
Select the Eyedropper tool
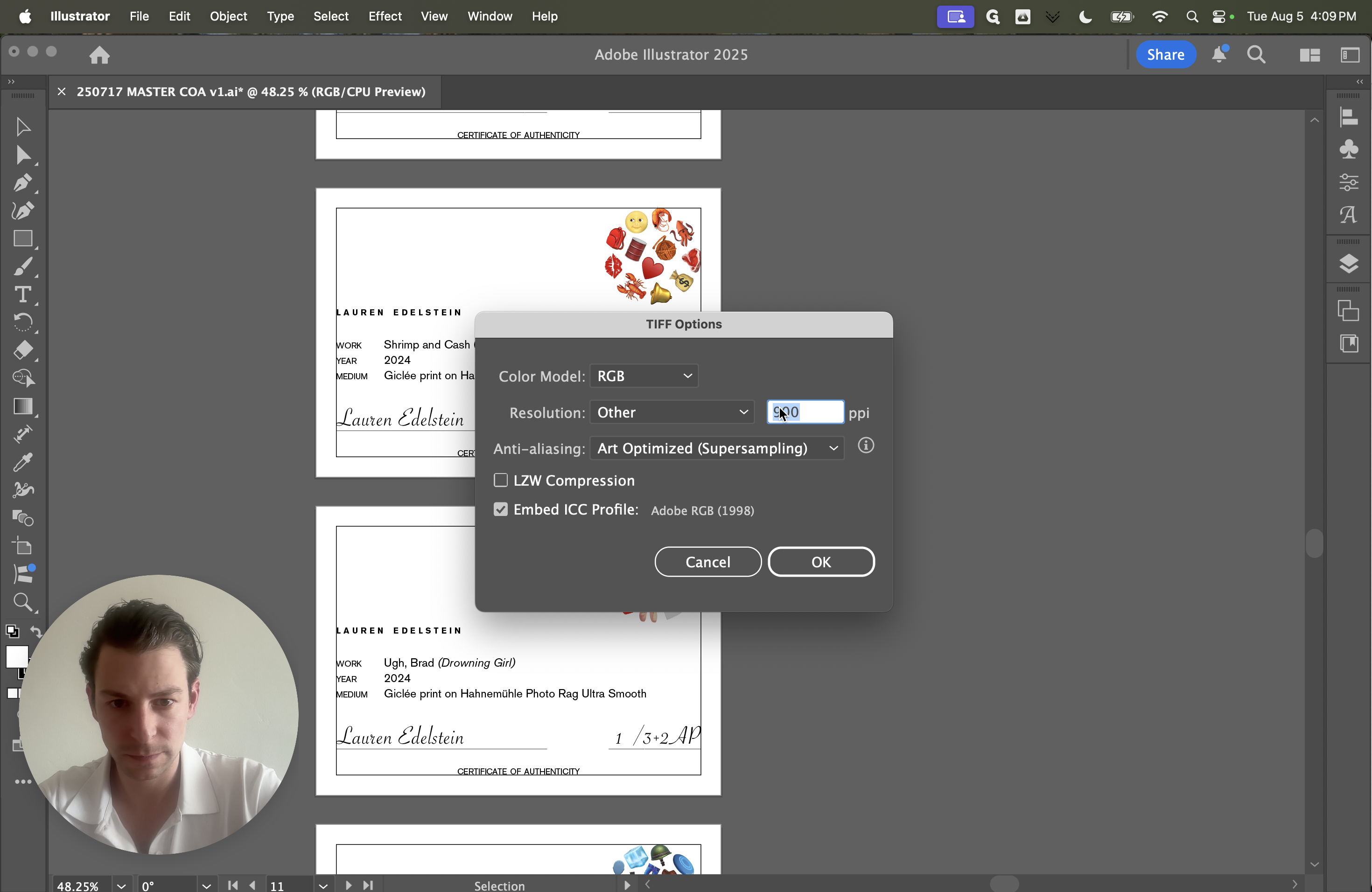[23, 462]
